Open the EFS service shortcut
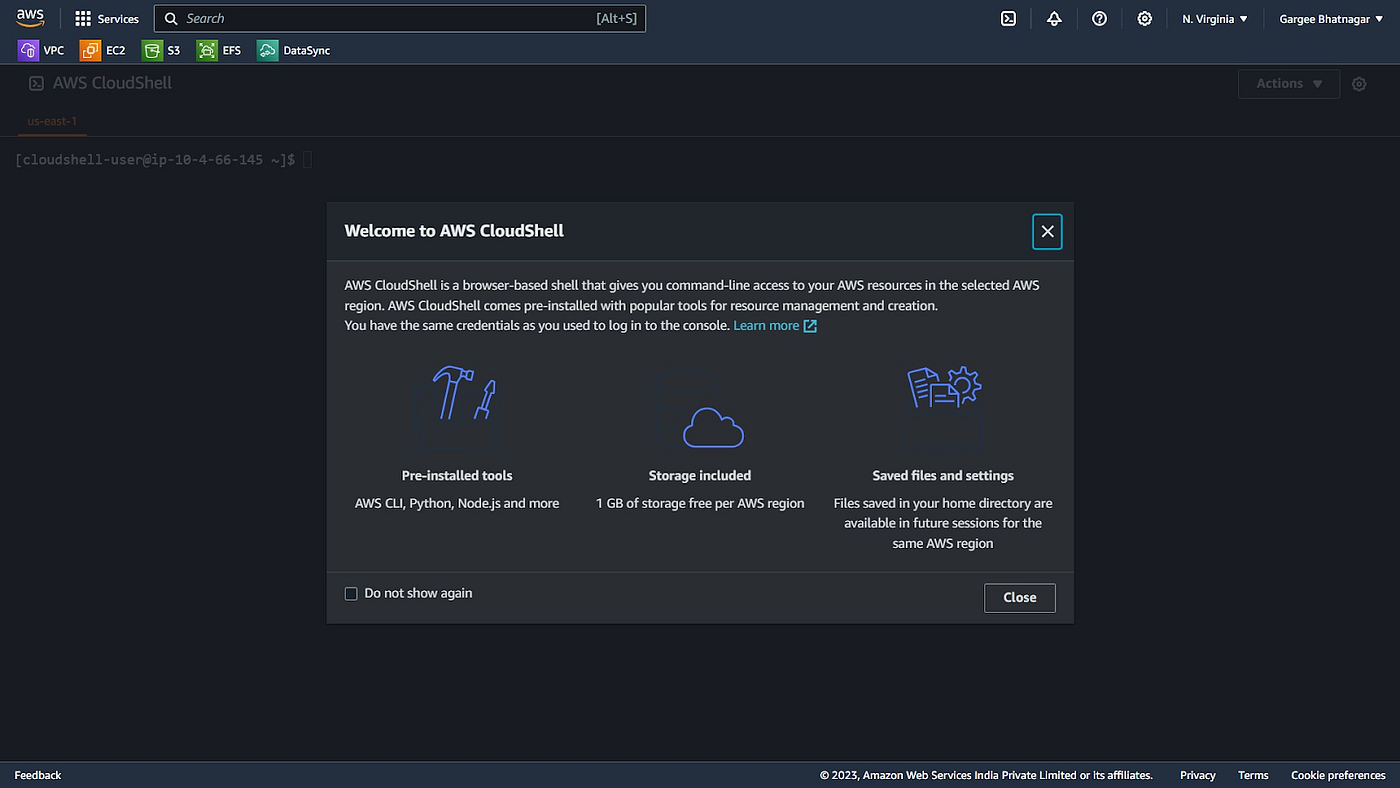Image resolution: width=1400 pixels, height=788 pixels. [x=220, y=50]
